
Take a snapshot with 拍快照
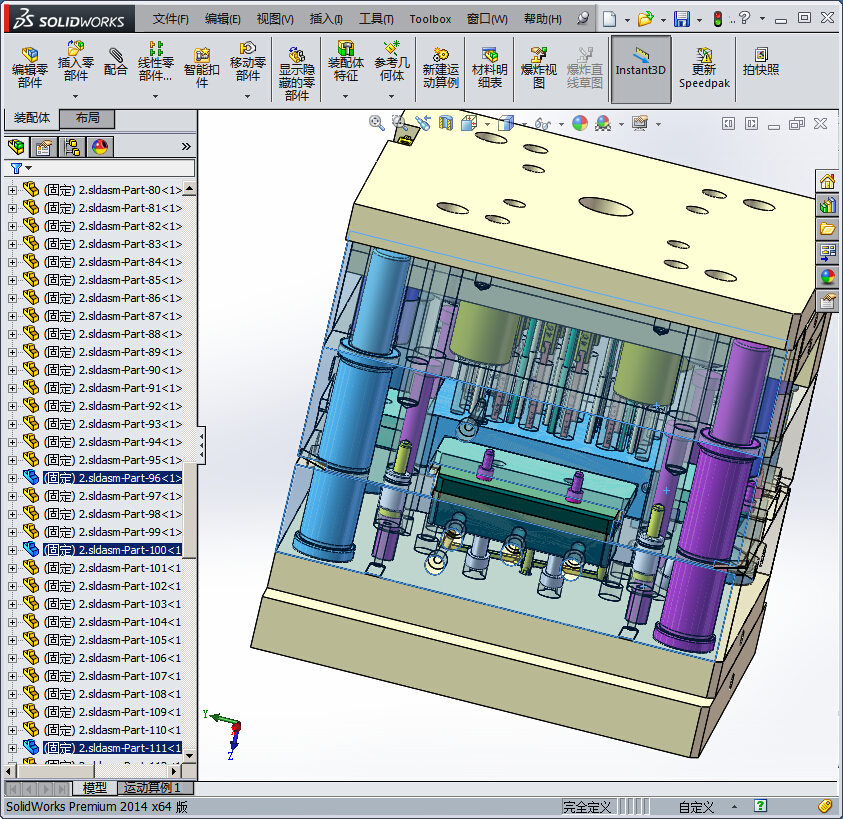pyautogui.click(x=760, y=62)
